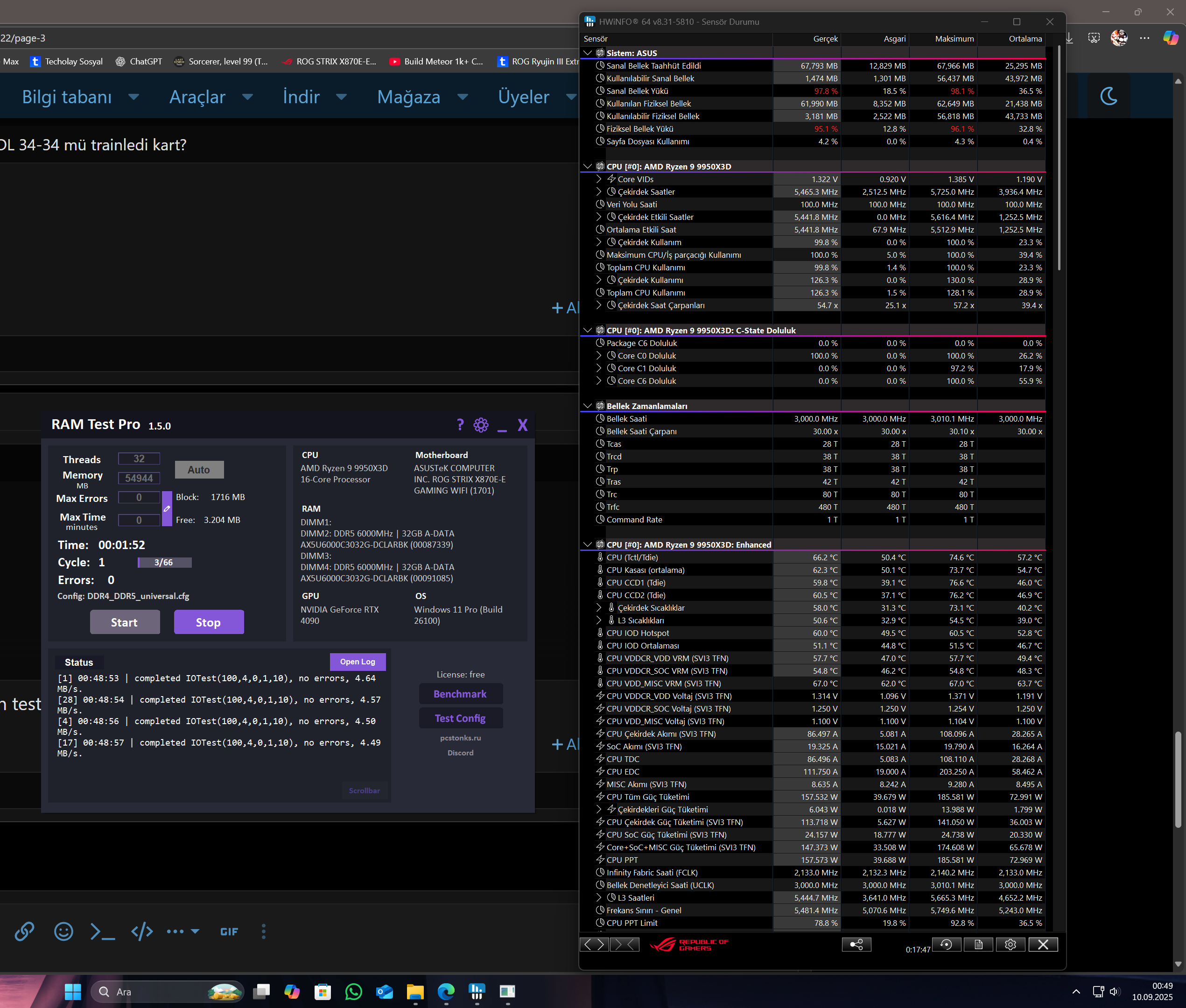
Task: Collapse the Bellek Zamanlamaları group
Action: 588,406
